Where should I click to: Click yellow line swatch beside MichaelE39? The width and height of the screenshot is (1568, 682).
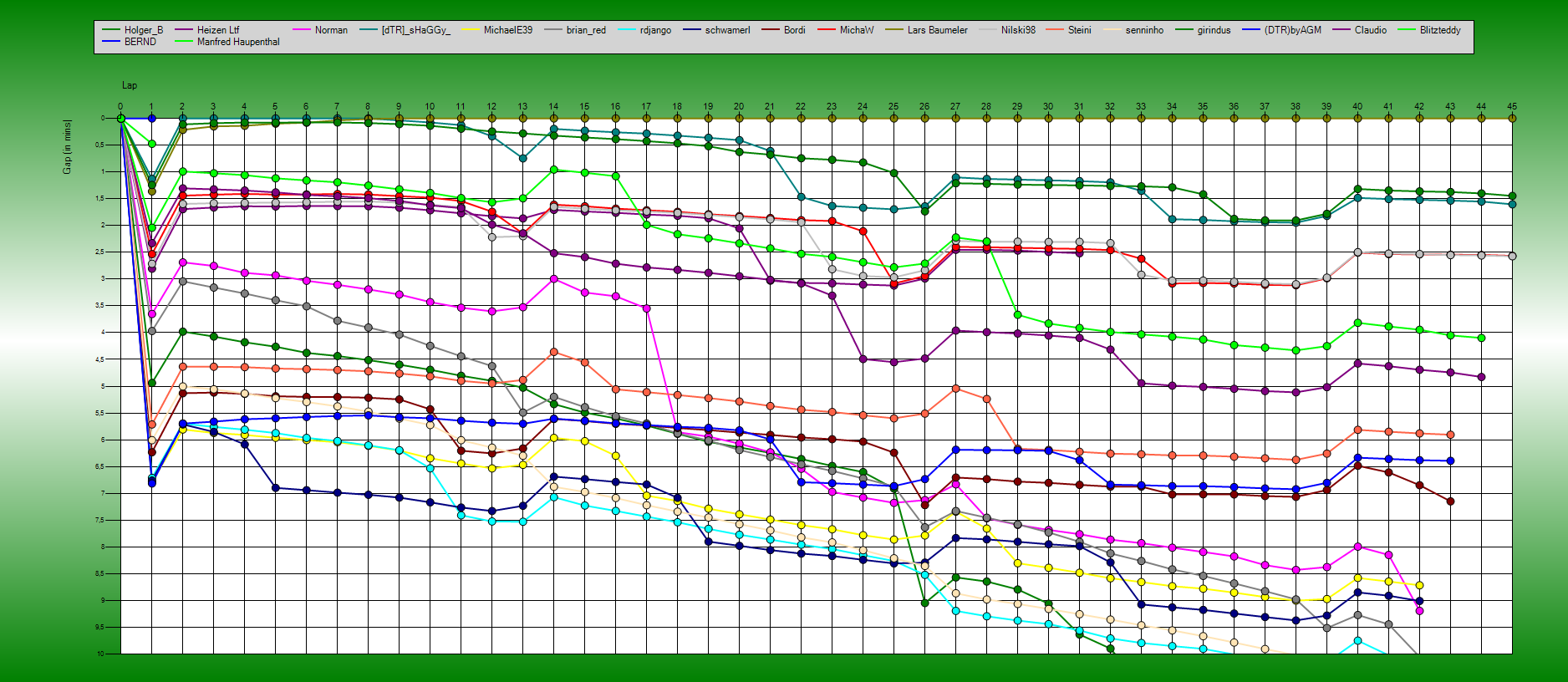470,30
